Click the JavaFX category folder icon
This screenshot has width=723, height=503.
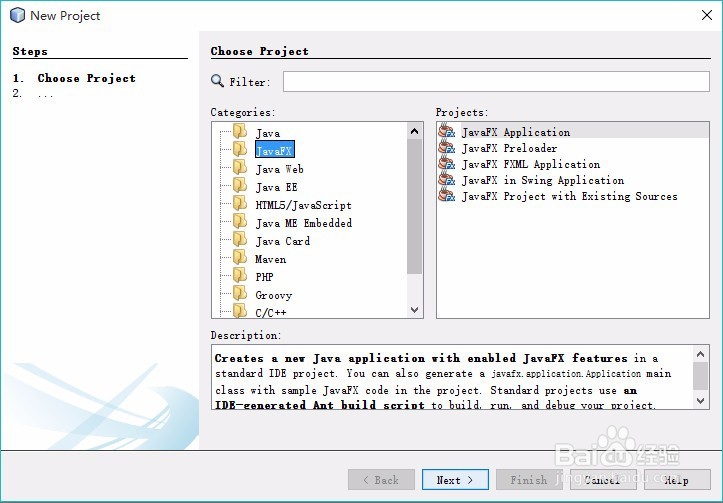click(x=240, y=149)
